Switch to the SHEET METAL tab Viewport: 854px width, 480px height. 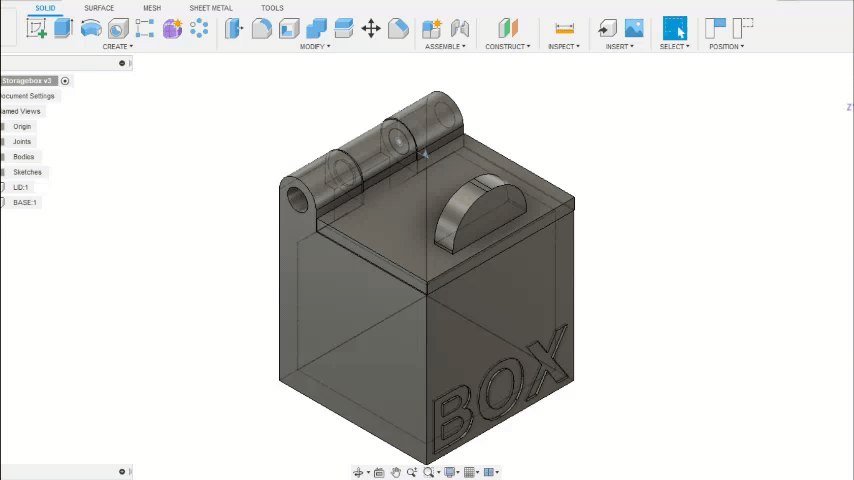click(211, 8)
